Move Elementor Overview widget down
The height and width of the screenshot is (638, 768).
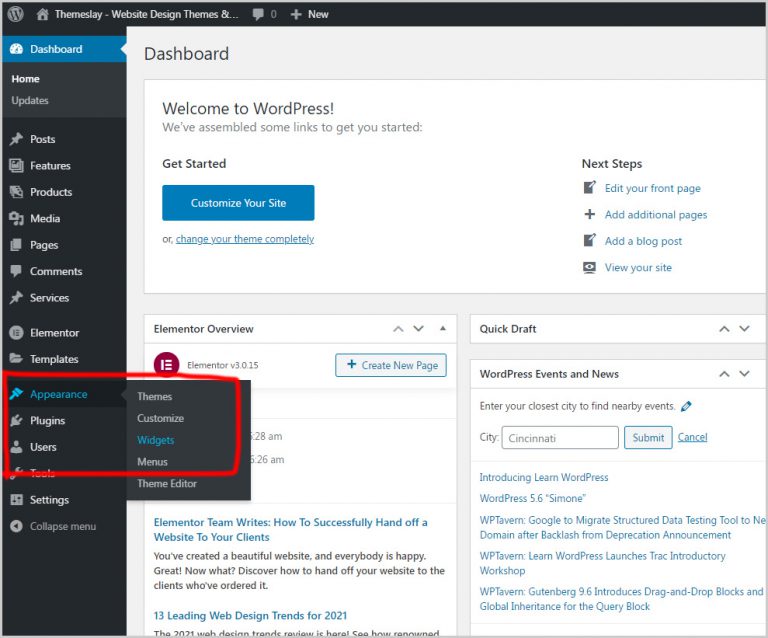[x=418, y=329]
